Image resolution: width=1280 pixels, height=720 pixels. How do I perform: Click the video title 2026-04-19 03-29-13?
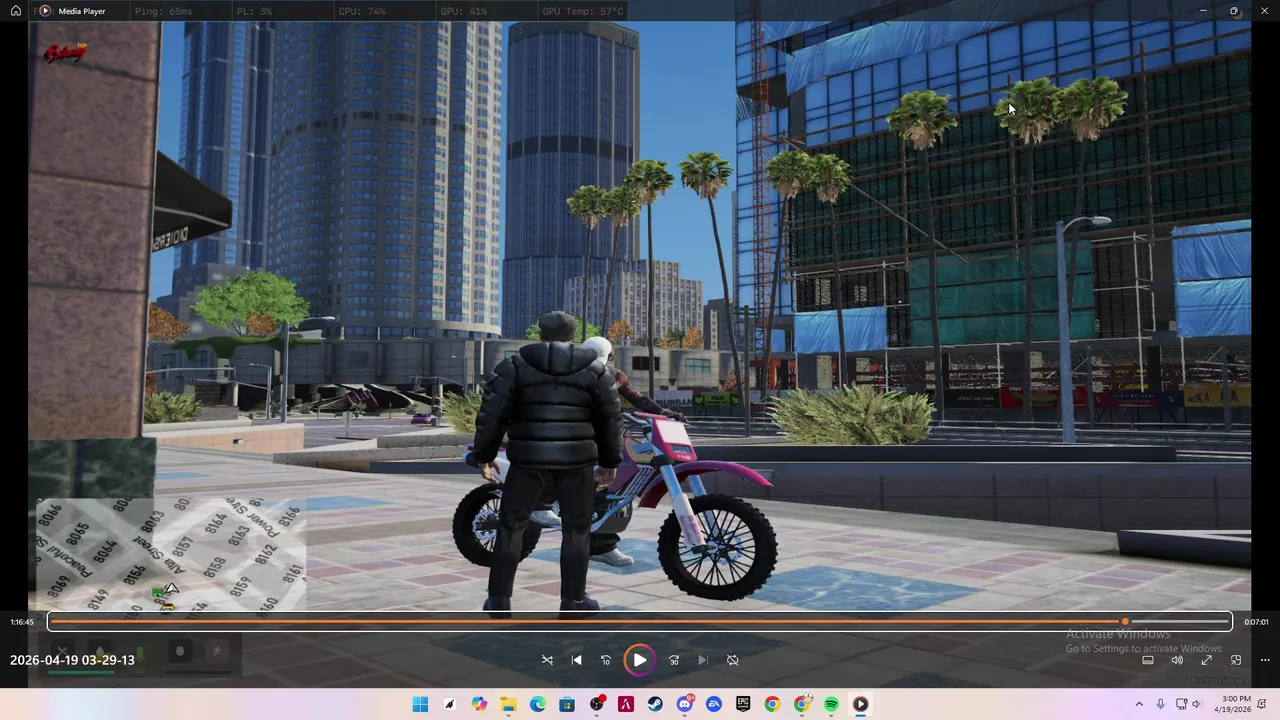point(72,660)
